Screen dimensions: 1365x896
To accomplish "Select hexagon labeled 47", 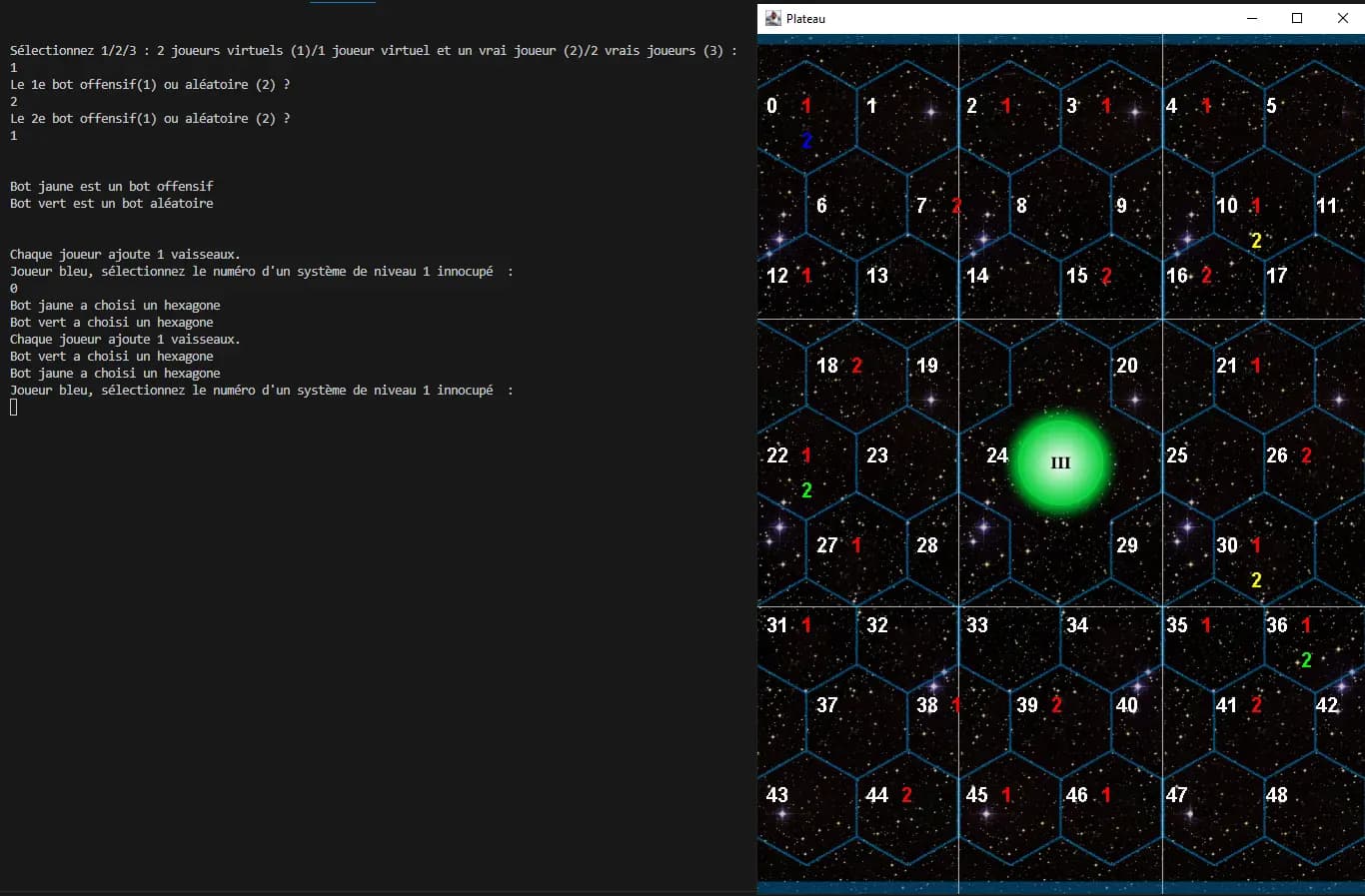I will pos(1177,795).
